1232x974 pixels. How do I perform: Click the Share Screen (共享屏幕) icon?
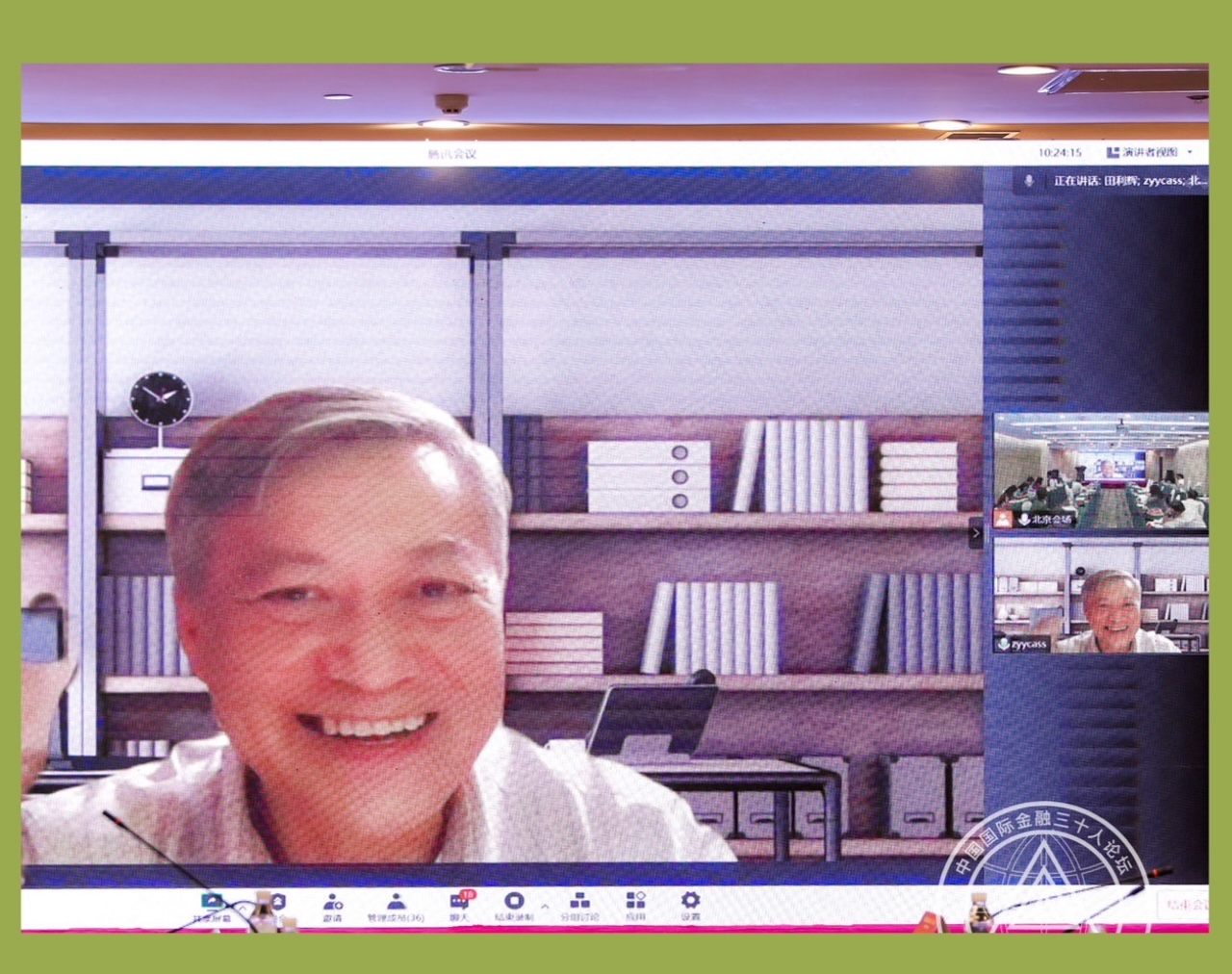point(212,903)
